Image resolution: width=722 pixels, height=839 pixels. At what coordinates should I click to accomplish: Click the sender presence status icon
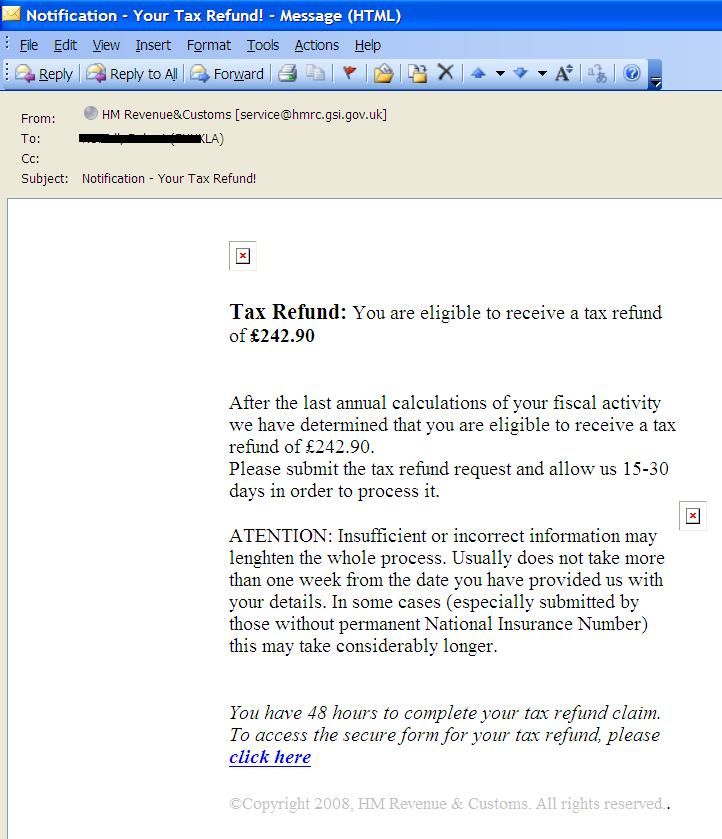click(90, 113)
